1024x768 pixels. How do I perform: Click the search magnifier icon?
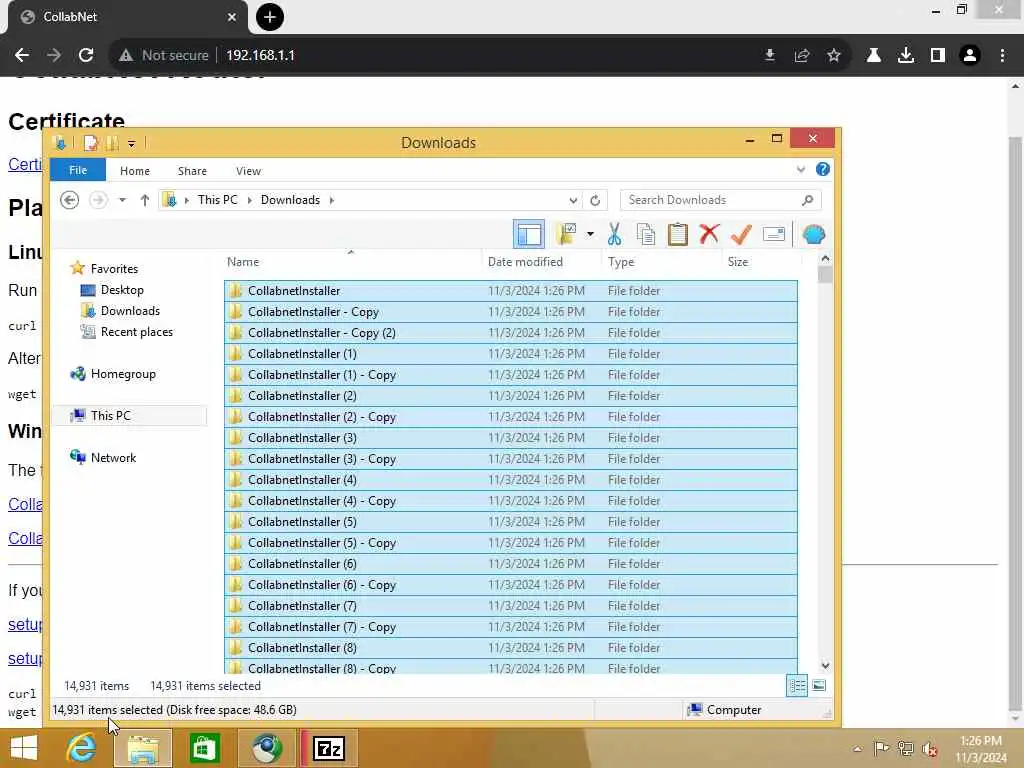(x=808, y=200)
